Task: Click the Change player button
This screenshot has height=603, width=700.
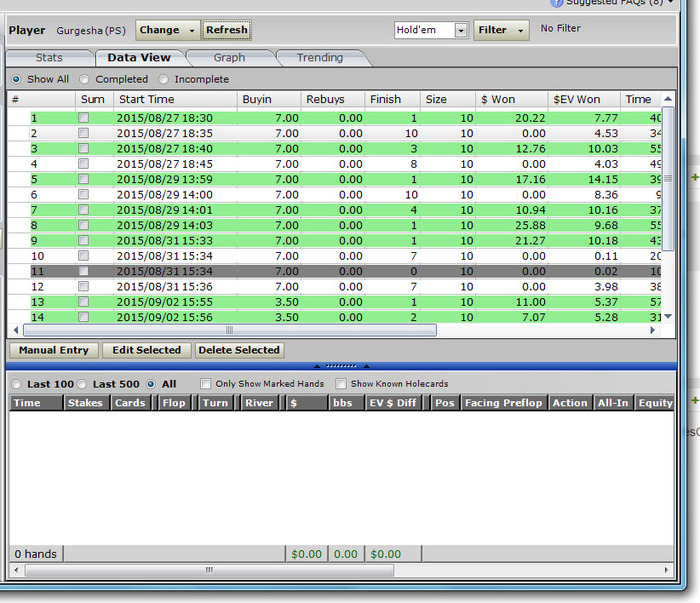Action: (x=167, y=30)
